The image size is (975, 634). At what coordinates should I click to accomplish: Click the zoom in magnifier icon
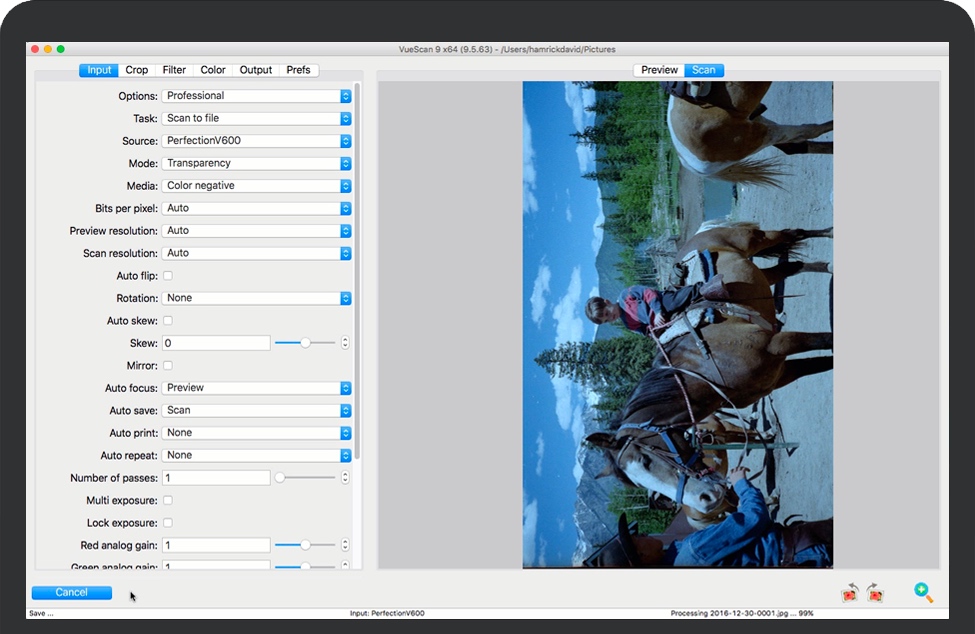pyautogui.click(x=923, y=592)
